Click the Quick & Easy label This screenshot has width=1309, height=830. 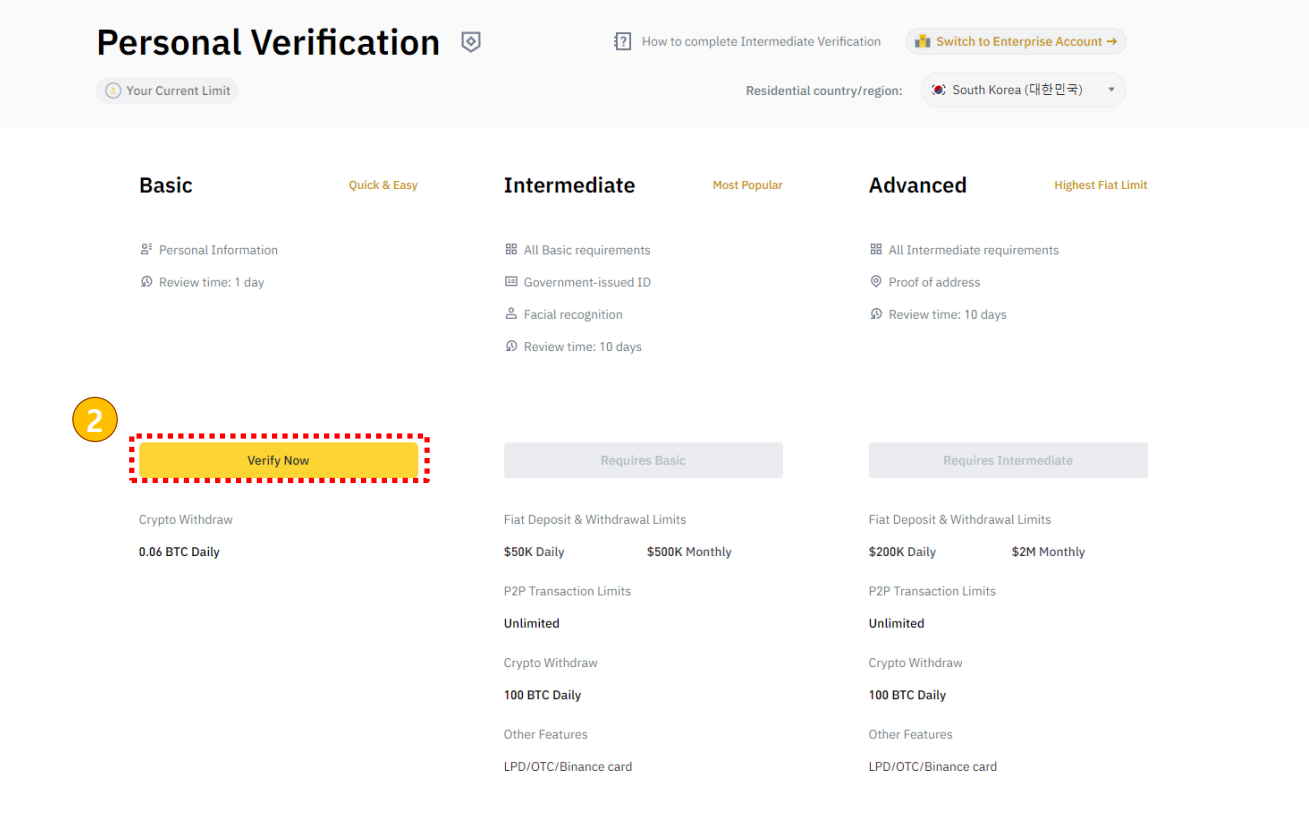(x=383, y=185)
